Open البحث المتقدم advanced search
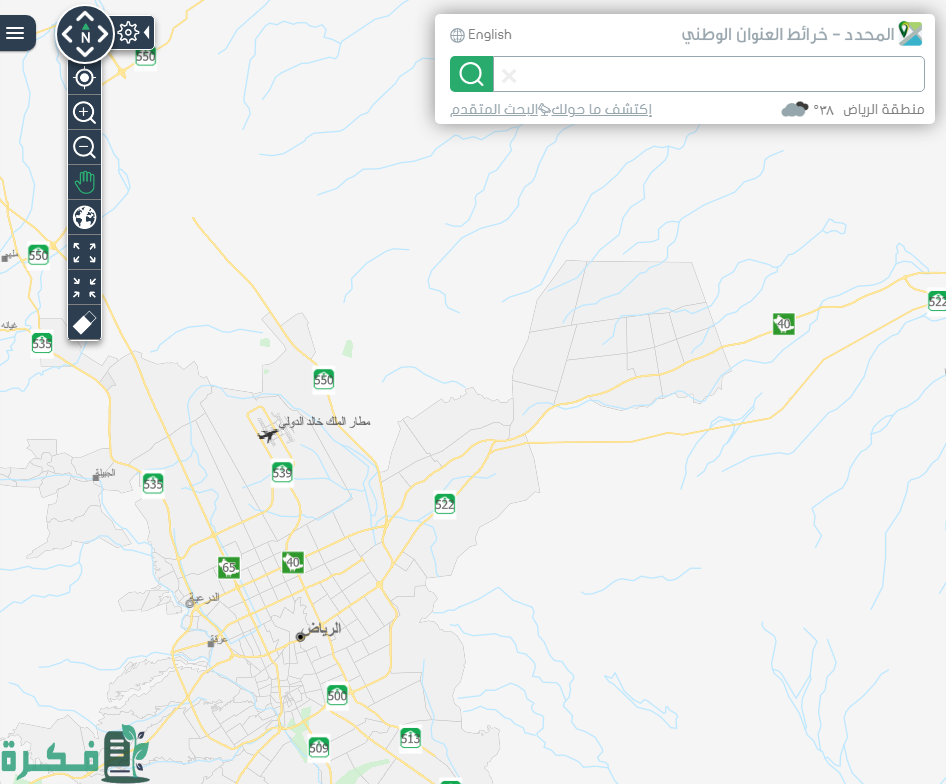 point(494,109)
